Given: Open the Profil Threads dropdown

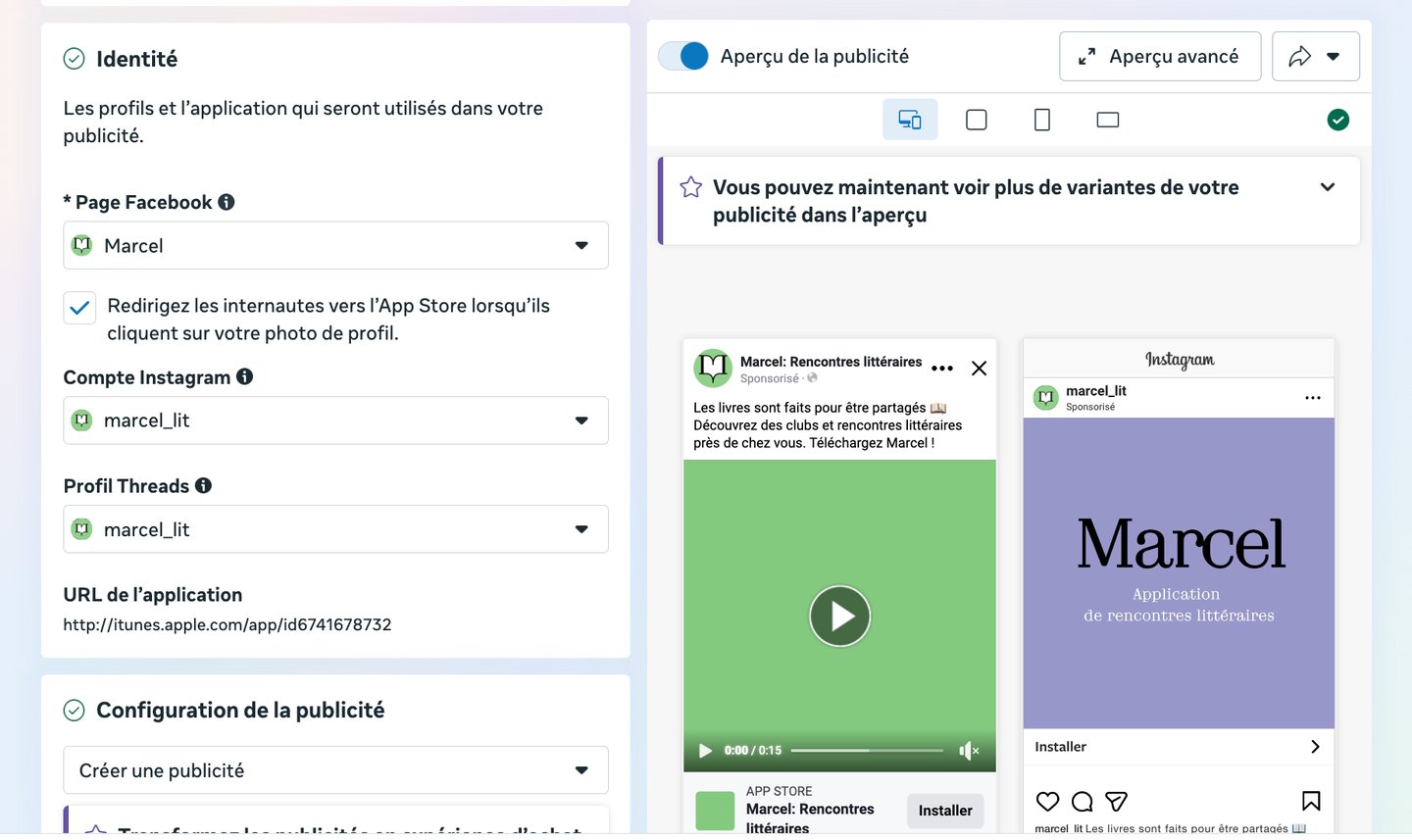Looking at the screenshot, I should pos(335,529).
